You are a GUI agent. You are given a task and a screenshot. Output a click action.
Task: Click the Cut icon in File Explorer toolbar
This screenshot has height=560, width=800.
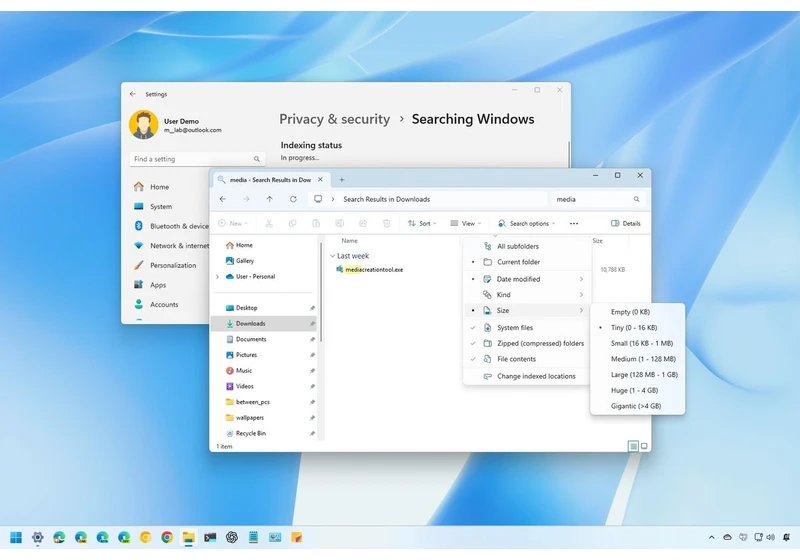click(269, 223)
